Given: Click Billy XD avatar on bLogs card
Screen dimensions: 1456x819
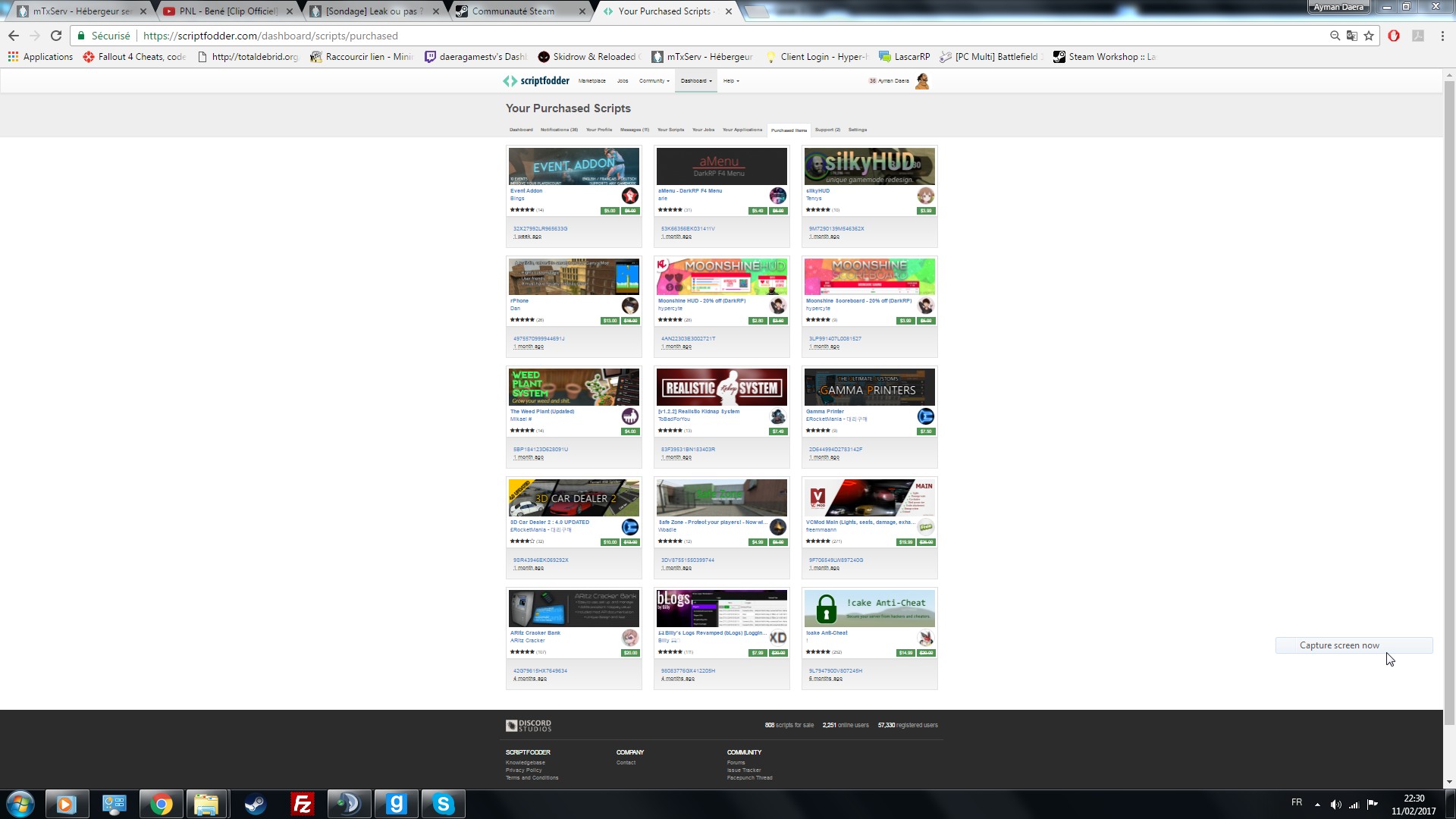Looking at the screenshot, I should click(x=777, y=638).
